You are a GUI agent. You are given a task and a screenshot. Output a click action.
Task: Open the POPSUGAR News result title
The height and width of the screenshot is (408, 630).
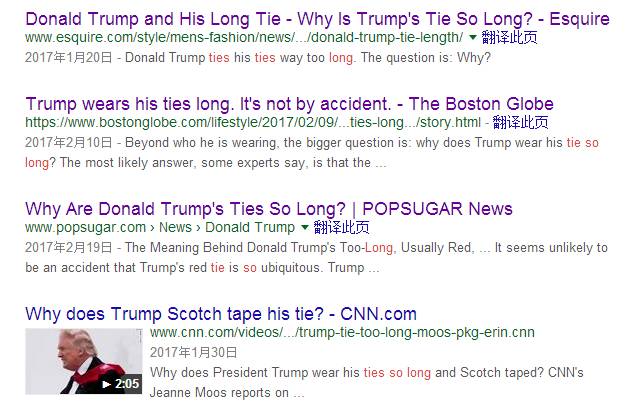click(x=268, y=209)
